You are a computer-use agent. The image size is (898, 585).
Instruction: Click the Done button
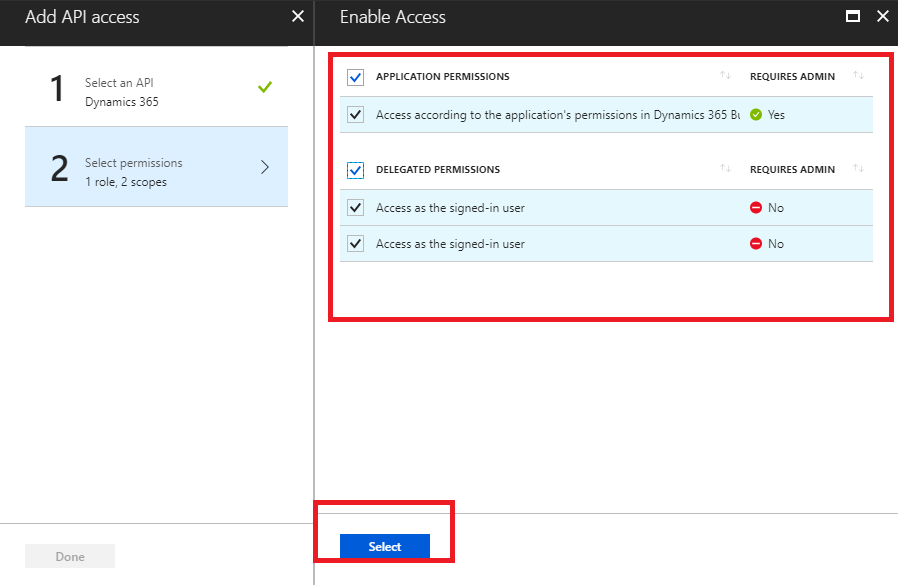(x=70, y=557)
